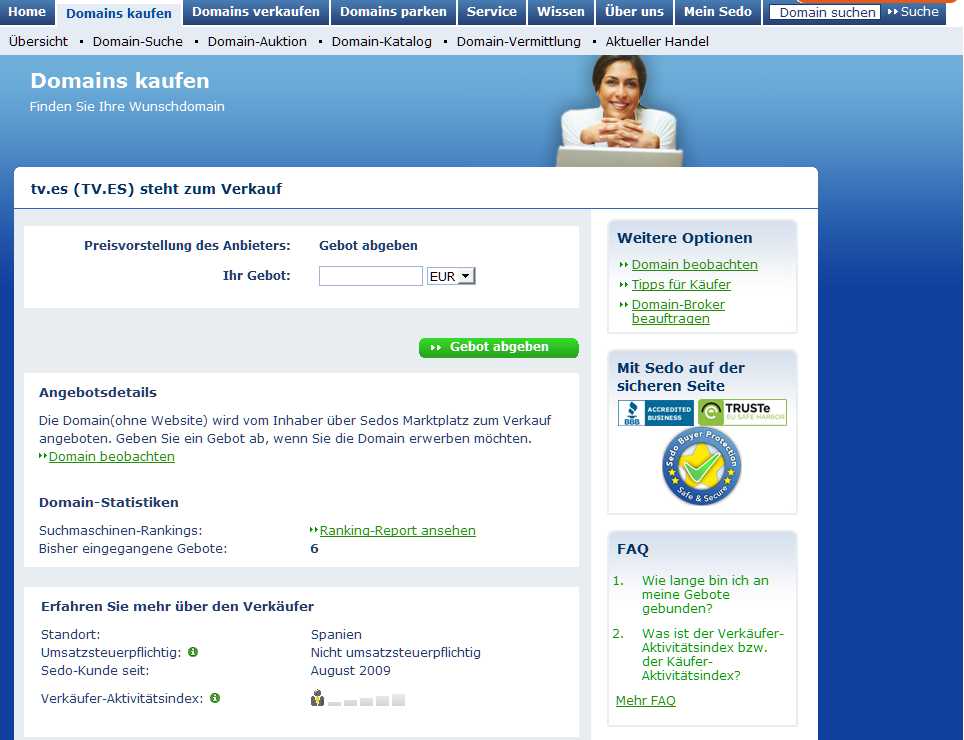Screen dimensions: 964x740
Task: Click the Domain suchen search field
Action: (825, 12)
